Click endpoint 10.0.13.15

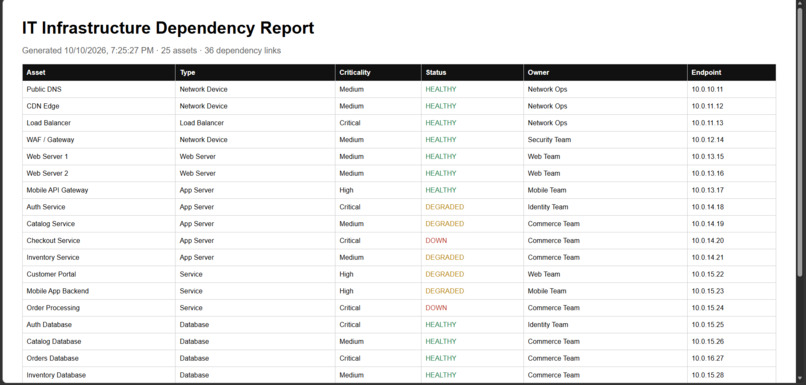point(707,156)
